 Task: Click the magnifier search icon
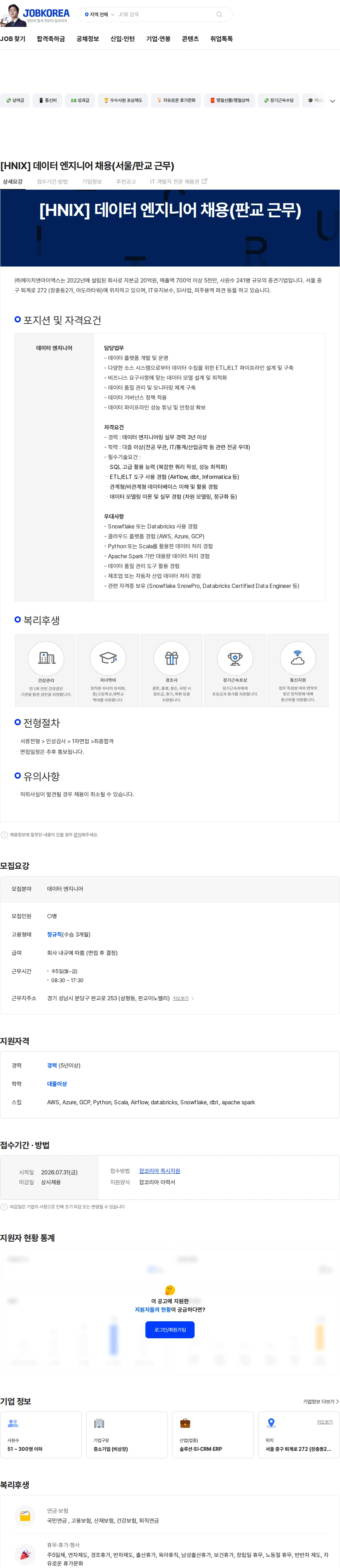(x=219, y=15)
